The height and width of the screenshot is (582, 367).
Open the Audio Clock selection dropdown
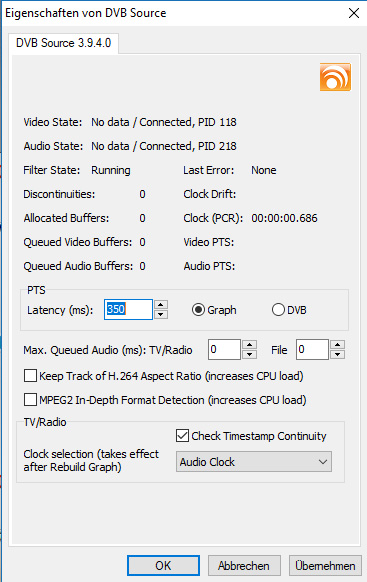coord(254,462)
